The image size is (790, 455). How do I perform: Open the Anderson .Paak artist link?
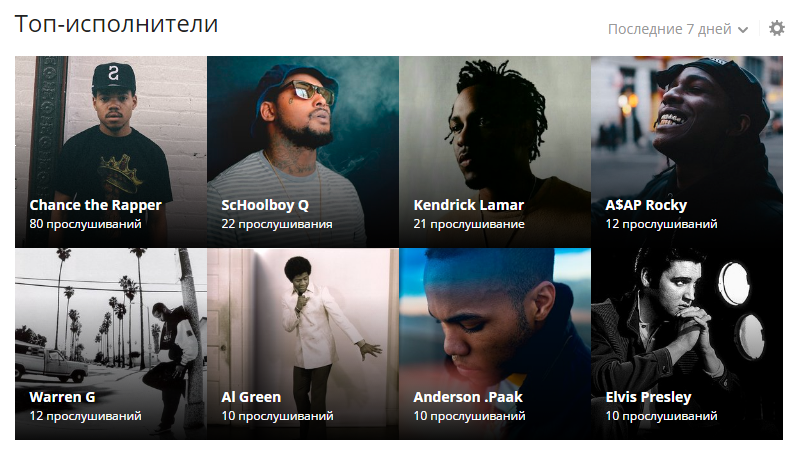[468, 397]
